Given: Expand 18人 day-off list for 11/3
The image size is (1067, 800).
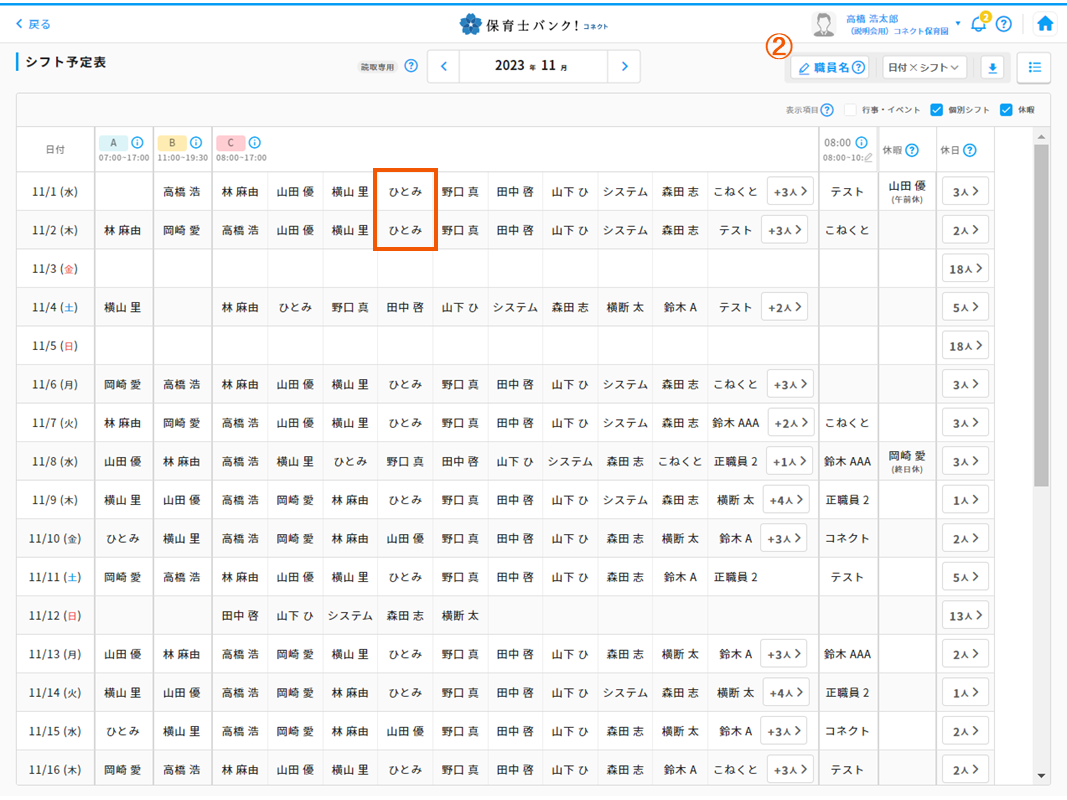Looking at the screenshot, I should [x=965, y=269].
